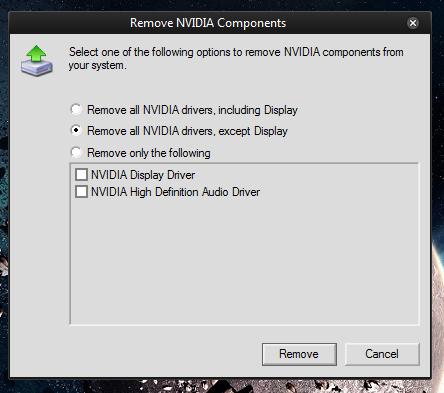444x393 pixels.
Task: Click the 'Select one of the following options' instruction text
Action: pyautogui.click(x=236, y=58)
